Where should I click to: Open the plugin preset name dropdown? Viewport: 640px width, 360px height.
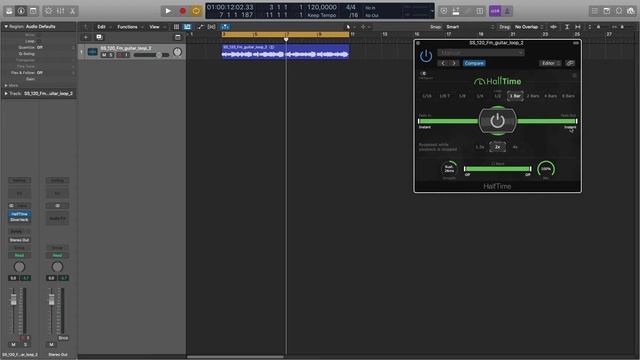pyautogui.click(x=481, y=53)
